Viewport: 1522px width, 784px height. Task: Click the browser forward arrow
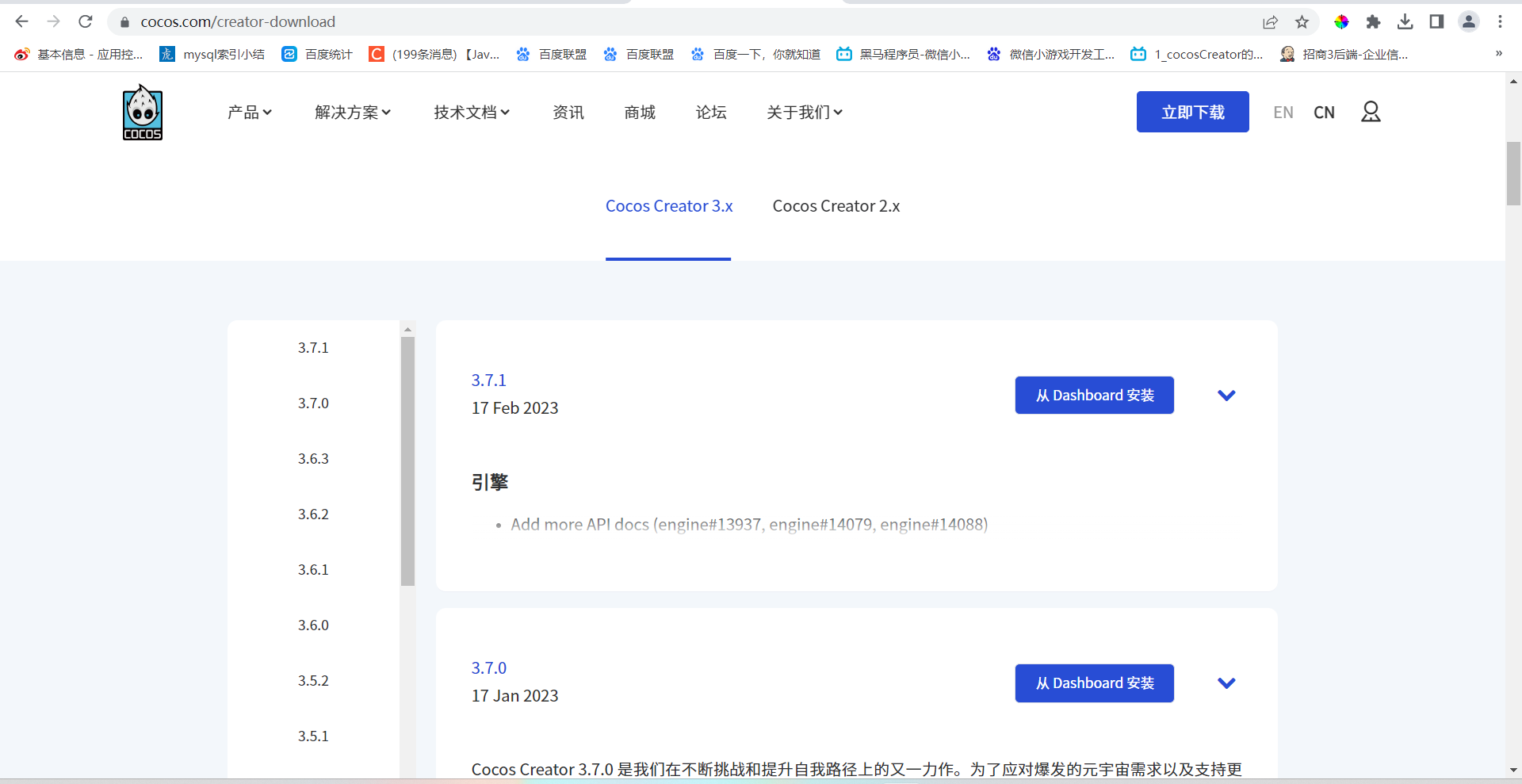(54, 21)
